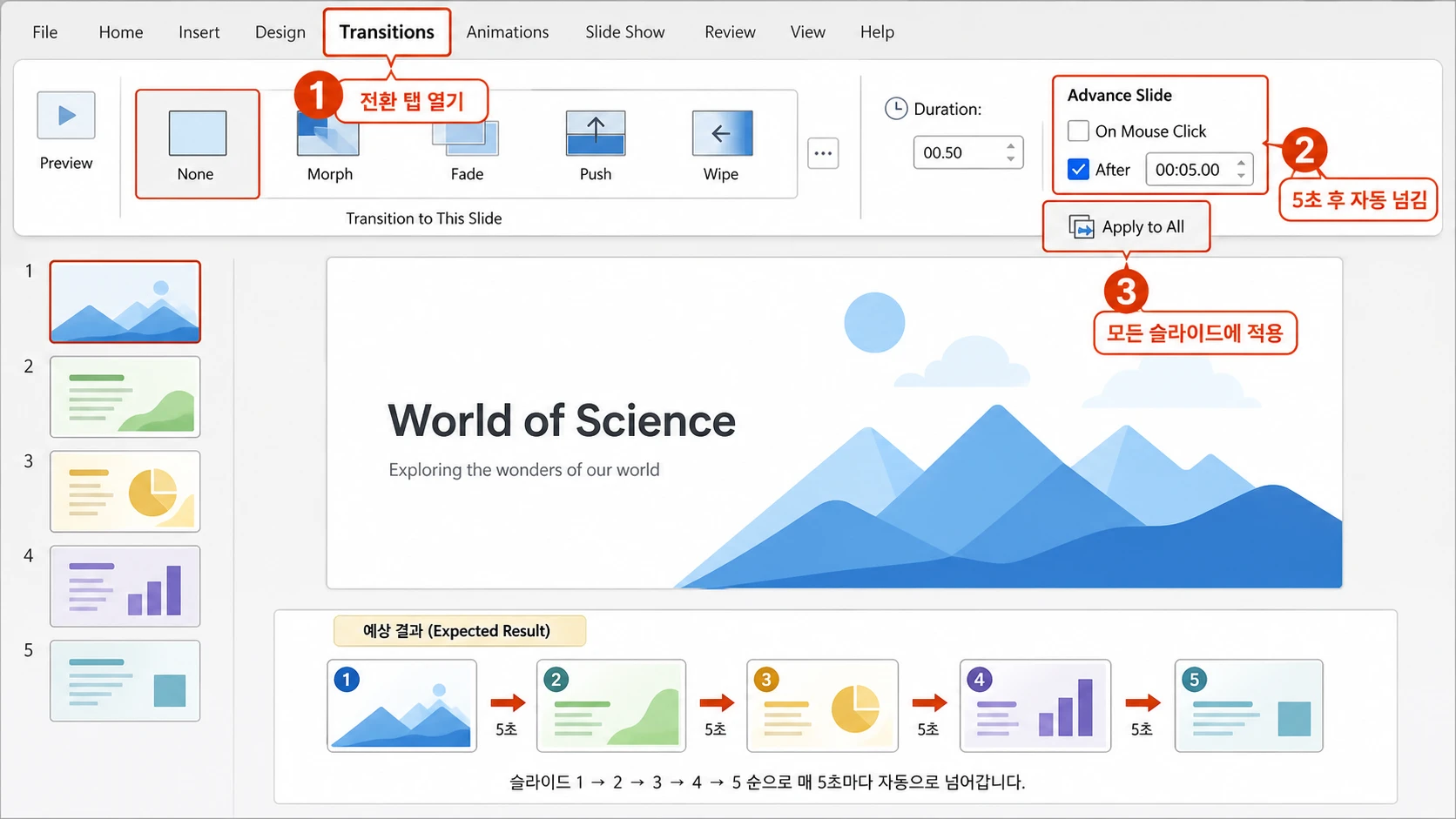Image resolution: width=1456 pixels, height=819 pixels.
Task: Click expected result slide 5 preview
Action: point(1249,706)
